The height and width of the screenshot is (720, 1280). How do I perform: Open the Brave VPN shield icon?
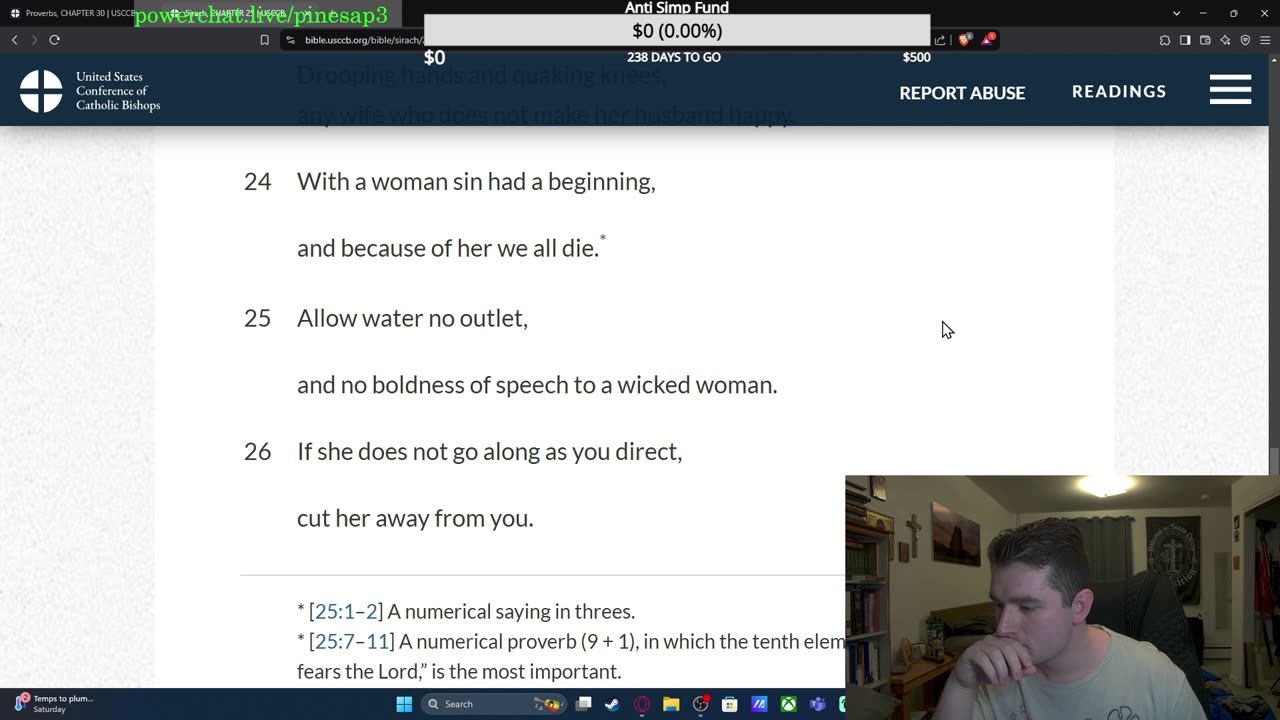[1245, 40]
